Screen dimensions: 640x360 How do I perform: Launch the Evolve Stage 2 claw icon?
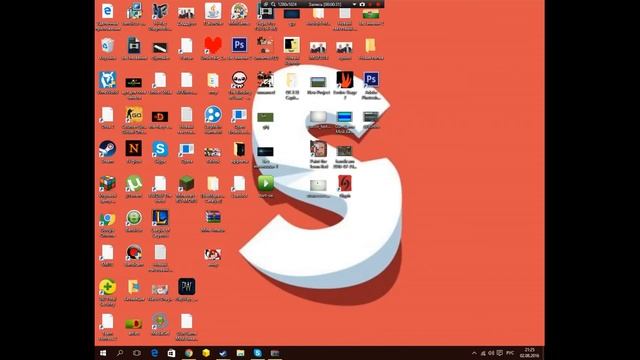click(x=344, y=79)
